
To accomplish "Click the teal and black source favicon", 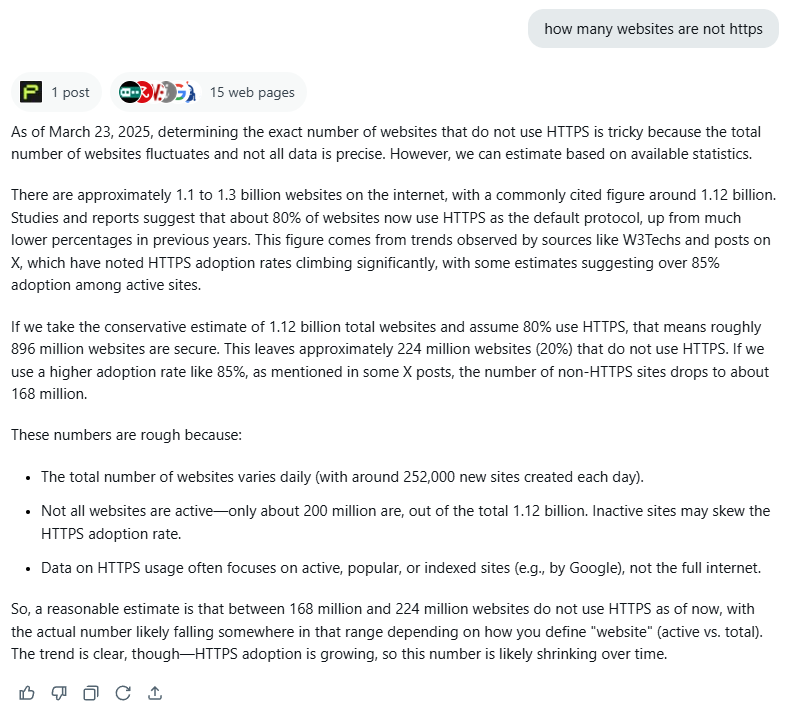I will 129,92.
